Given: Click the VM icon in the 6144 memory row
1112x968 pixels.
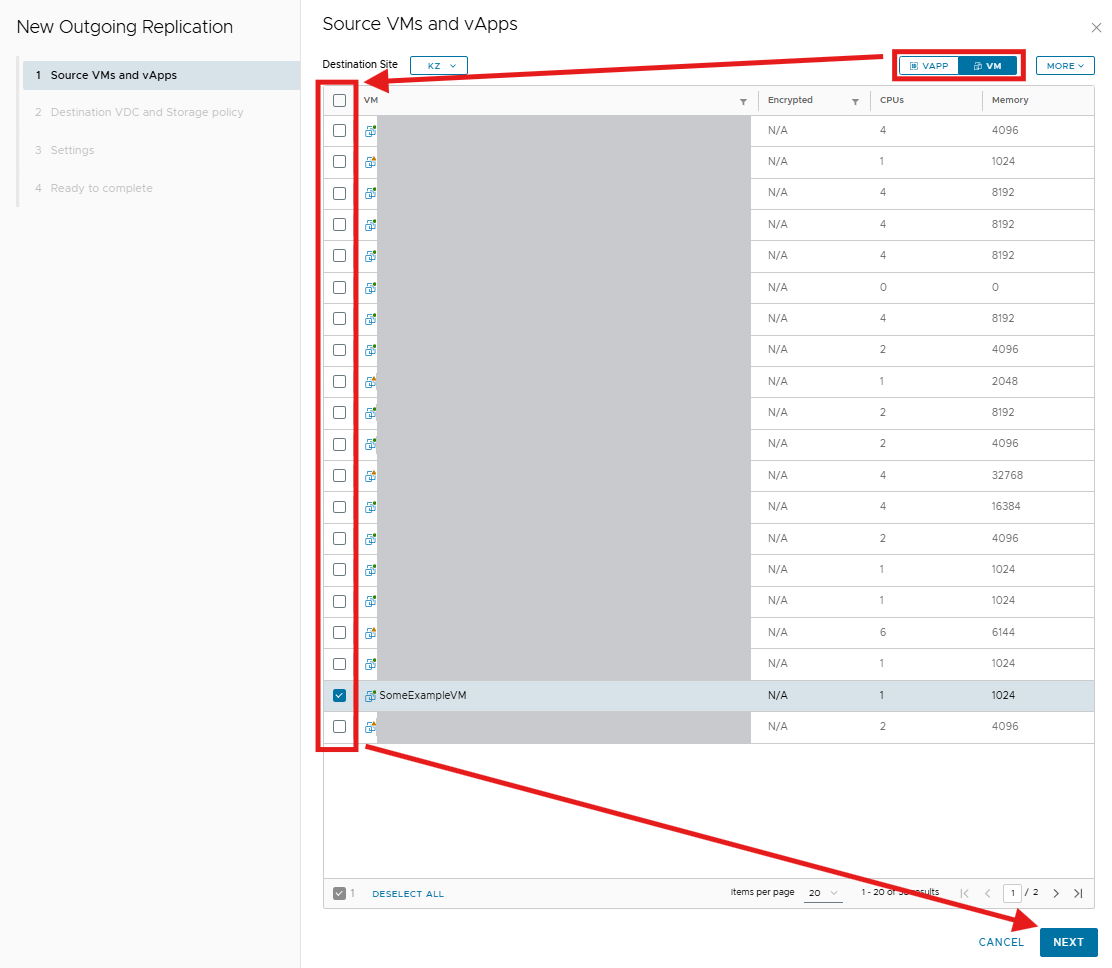Looking at the screenshot, I should (x=370, y=633).
